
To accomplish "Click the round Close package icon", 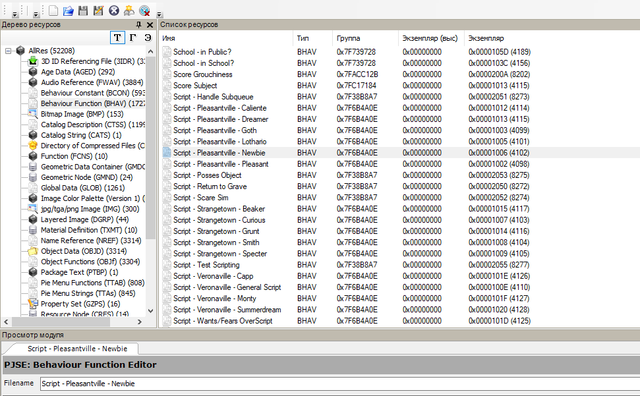I will 114,11.
